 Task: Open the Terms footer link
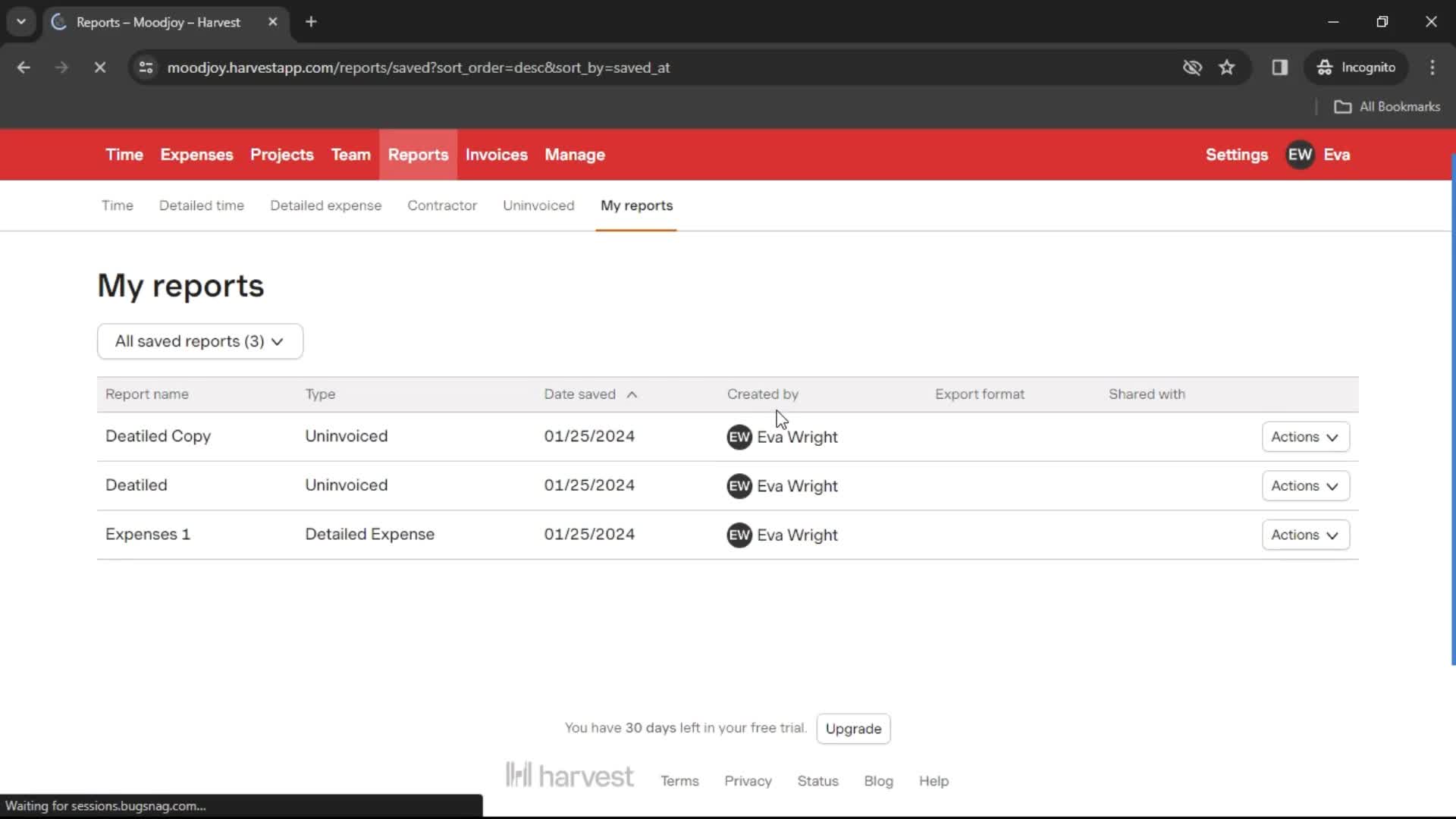coord(679,781)
